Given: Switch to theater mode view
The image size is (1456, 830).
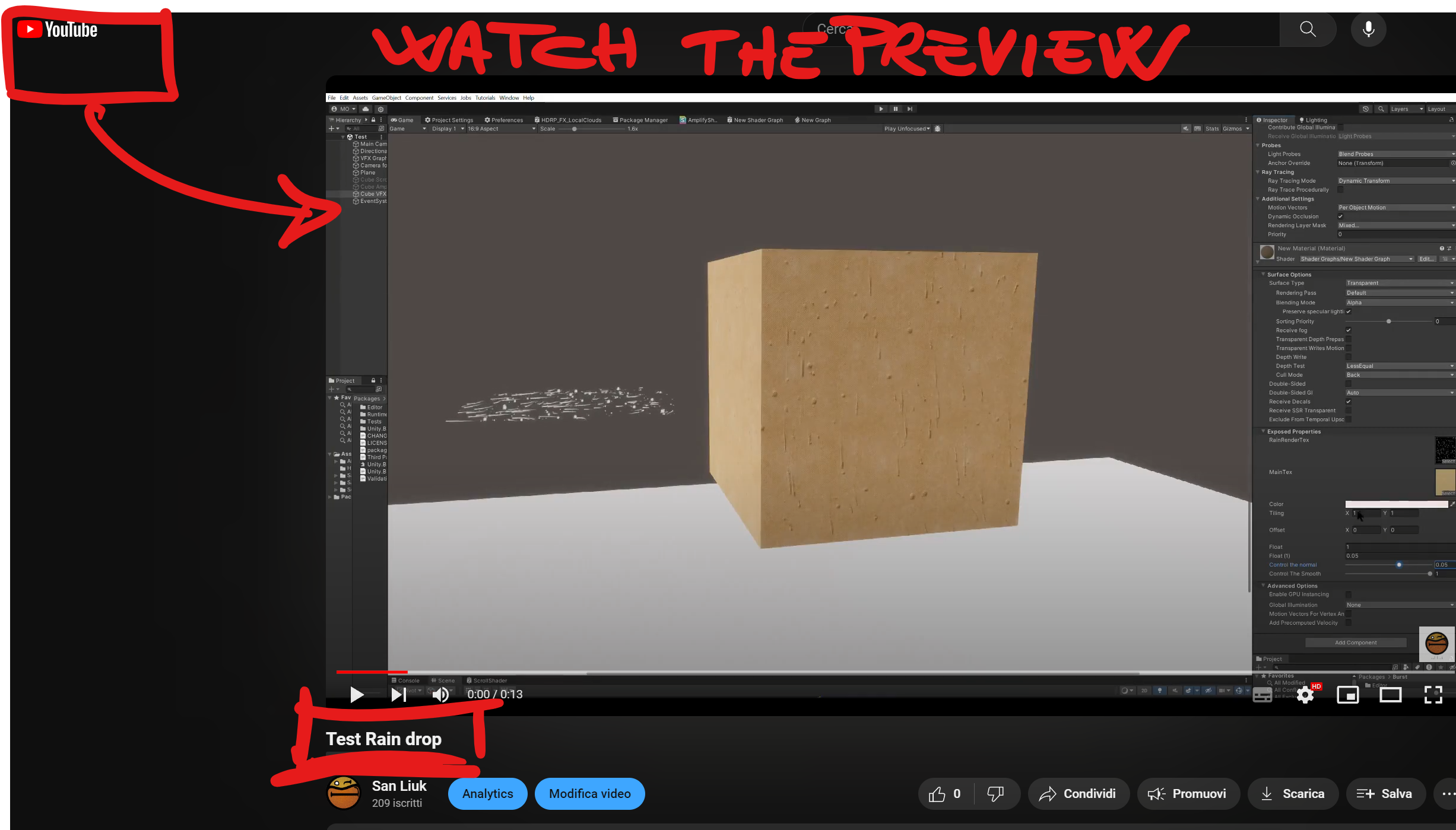Looking at the screenshot, I should [x=1390, y=695].
